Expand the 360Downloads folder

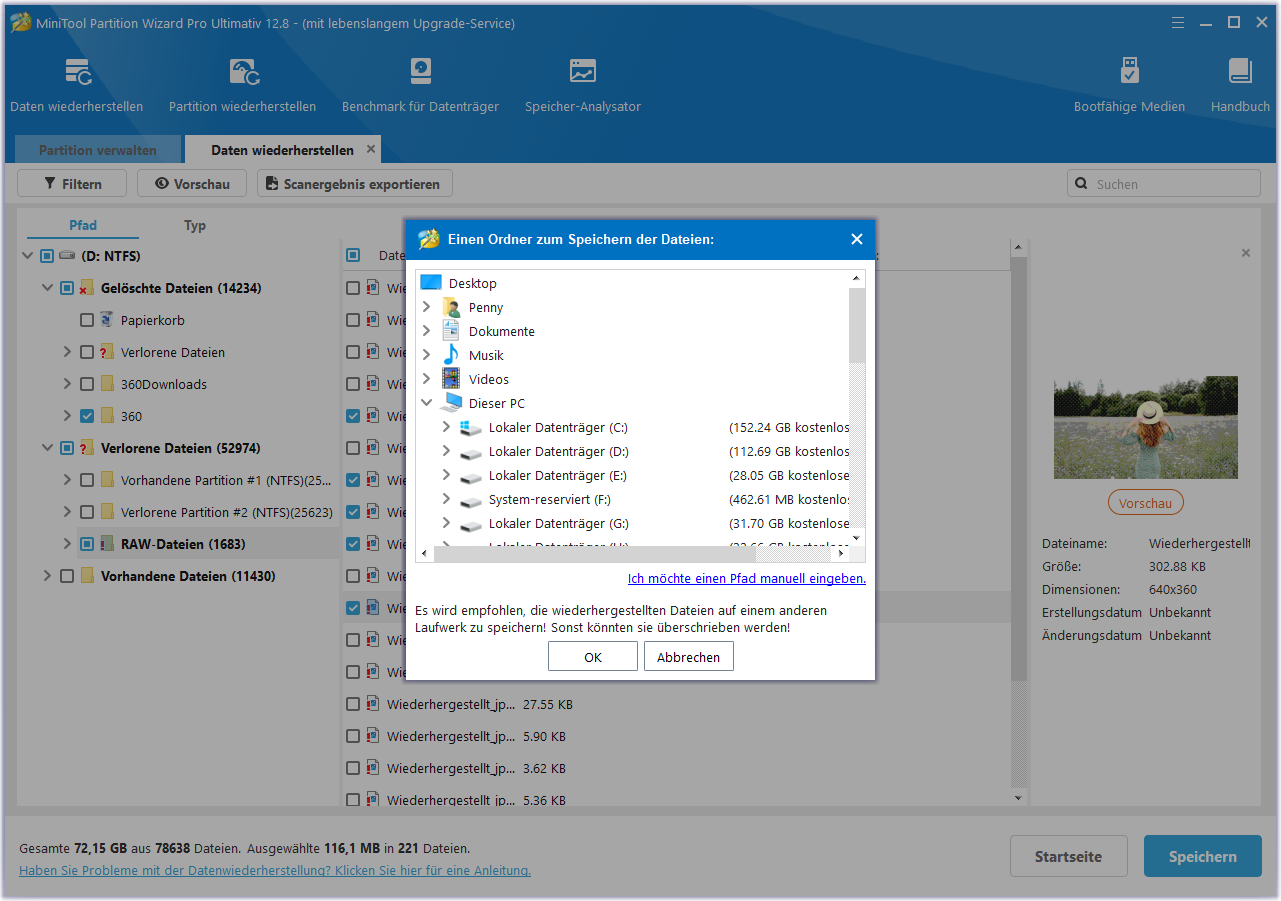tap(67, 384)
